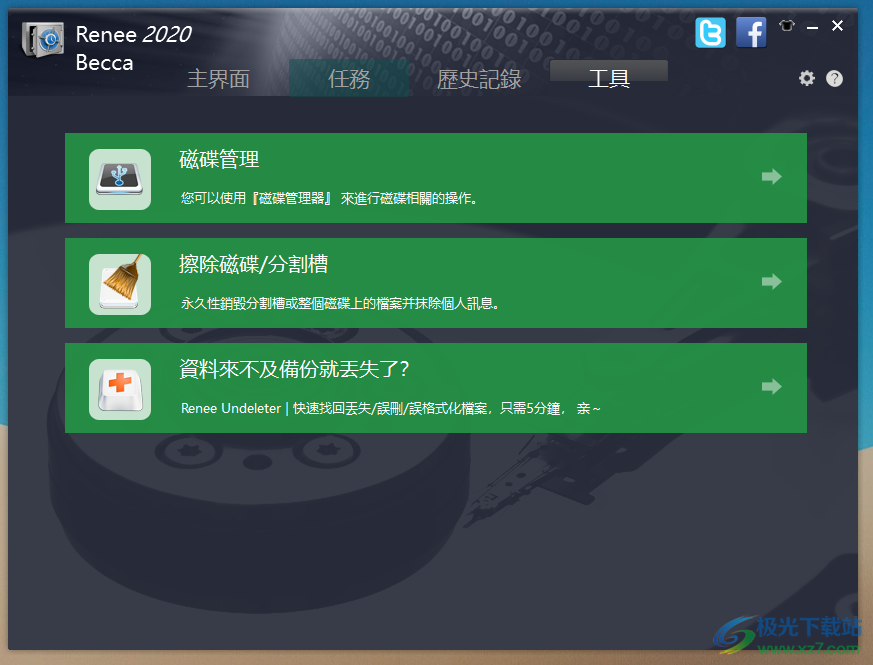Switch to the 任務 tab

click(x=349, y=79)
